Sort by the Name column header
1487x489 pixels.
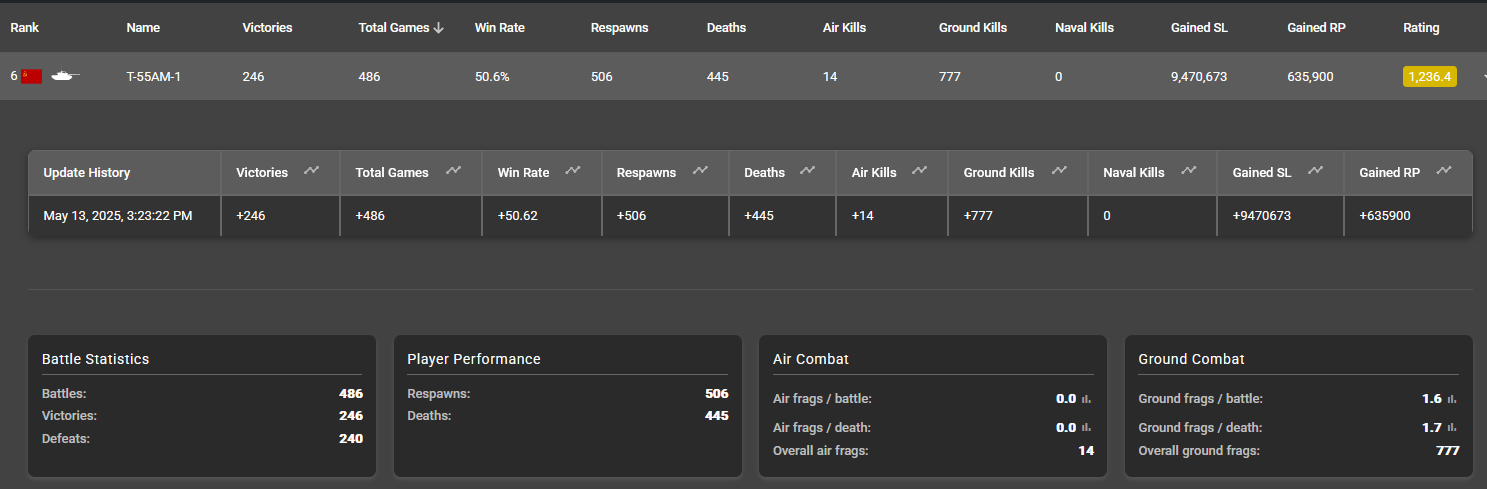[x=143, y=28]
